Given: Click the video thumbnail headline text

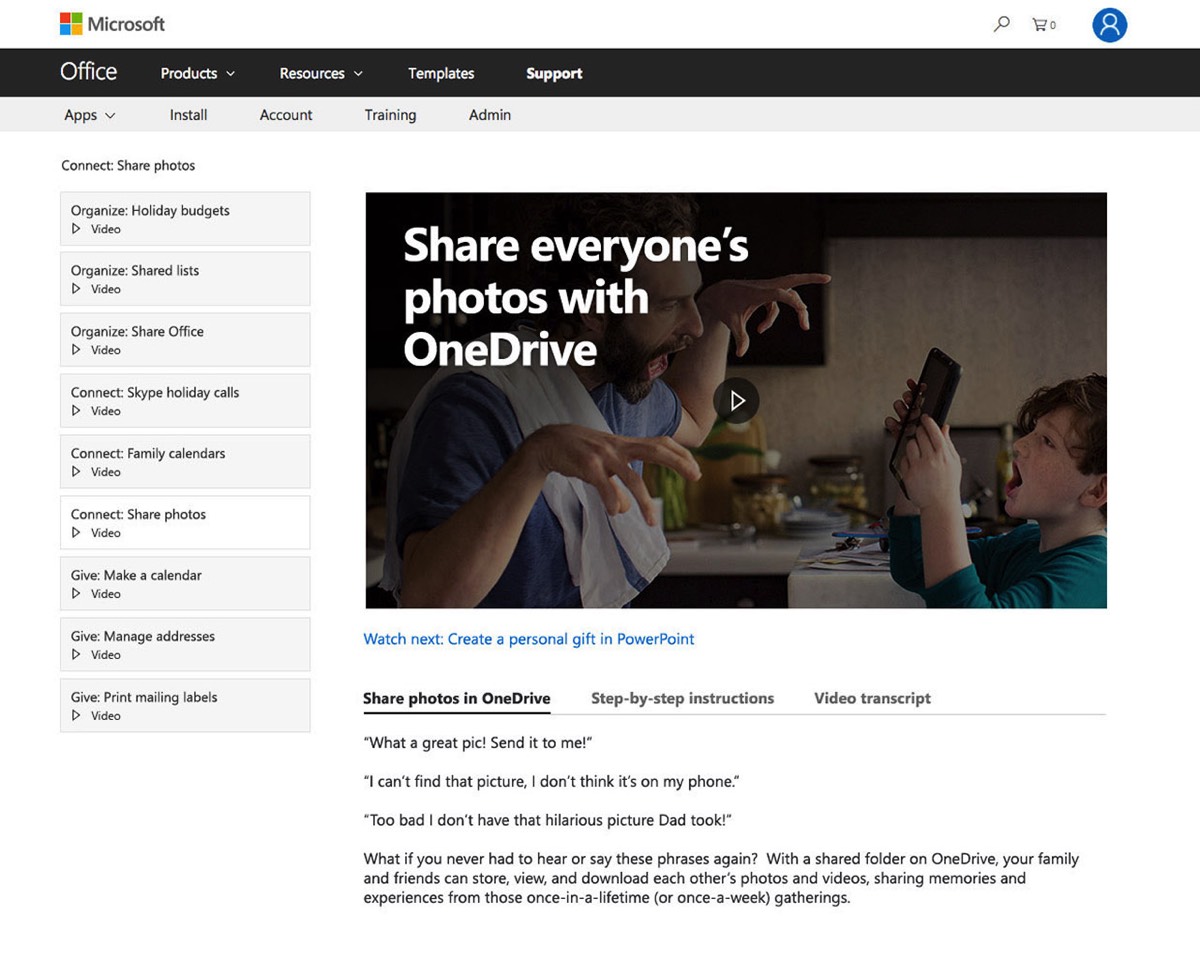Looking at the screenshot, I should (575, 297).
